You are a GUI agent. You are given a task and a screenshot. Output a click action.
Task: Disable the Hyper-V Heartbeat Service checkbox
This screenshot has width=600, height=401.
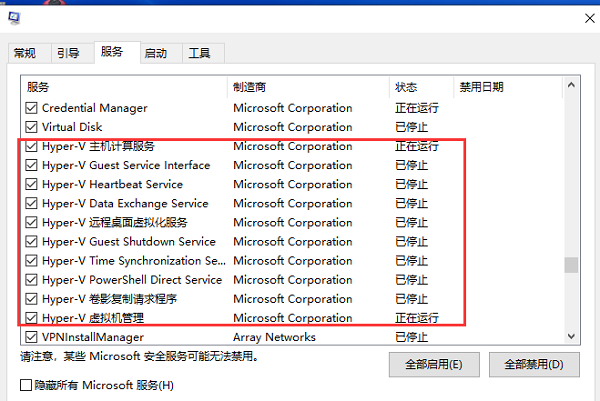[x=30, y=184]
